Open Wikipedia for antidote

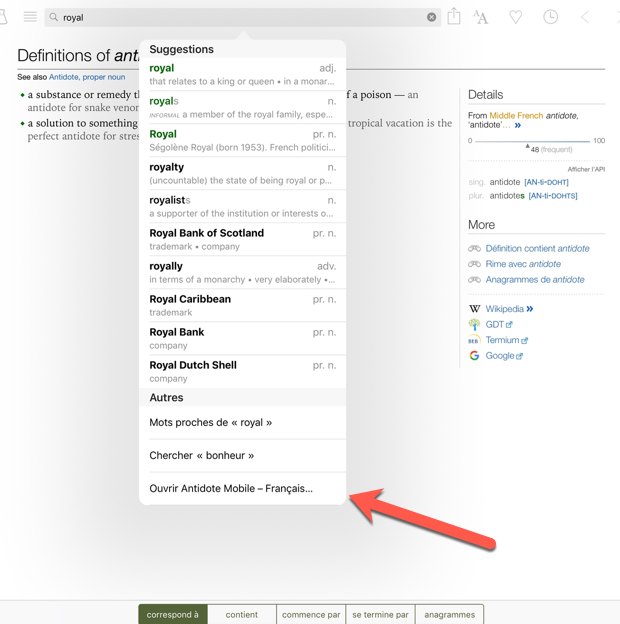503,309
